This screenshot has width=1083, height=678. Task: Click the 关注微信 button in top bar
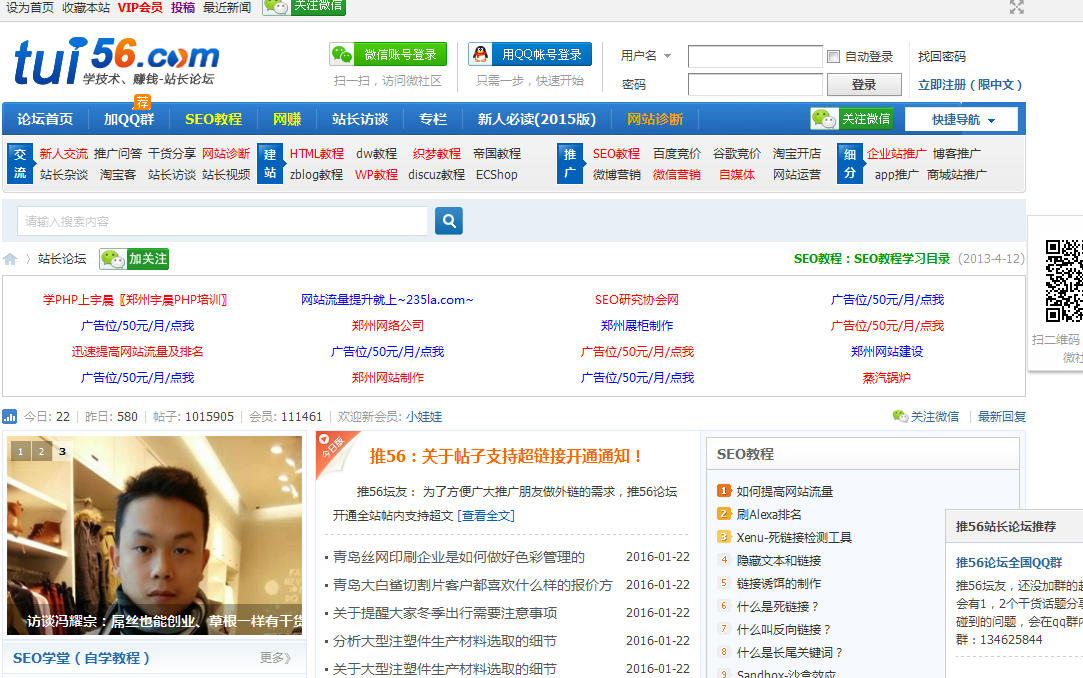tap(304, 7)
